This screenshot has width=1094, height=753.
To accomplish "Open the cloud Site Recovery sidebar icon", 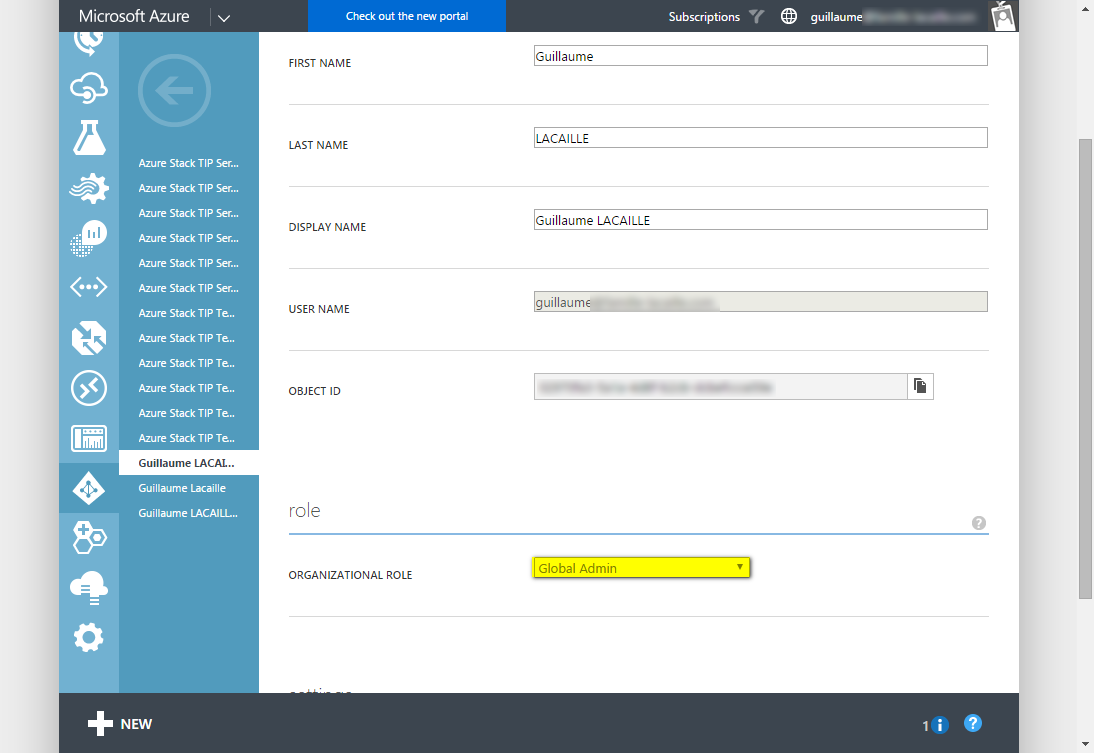I will click(x=89, y=88).
